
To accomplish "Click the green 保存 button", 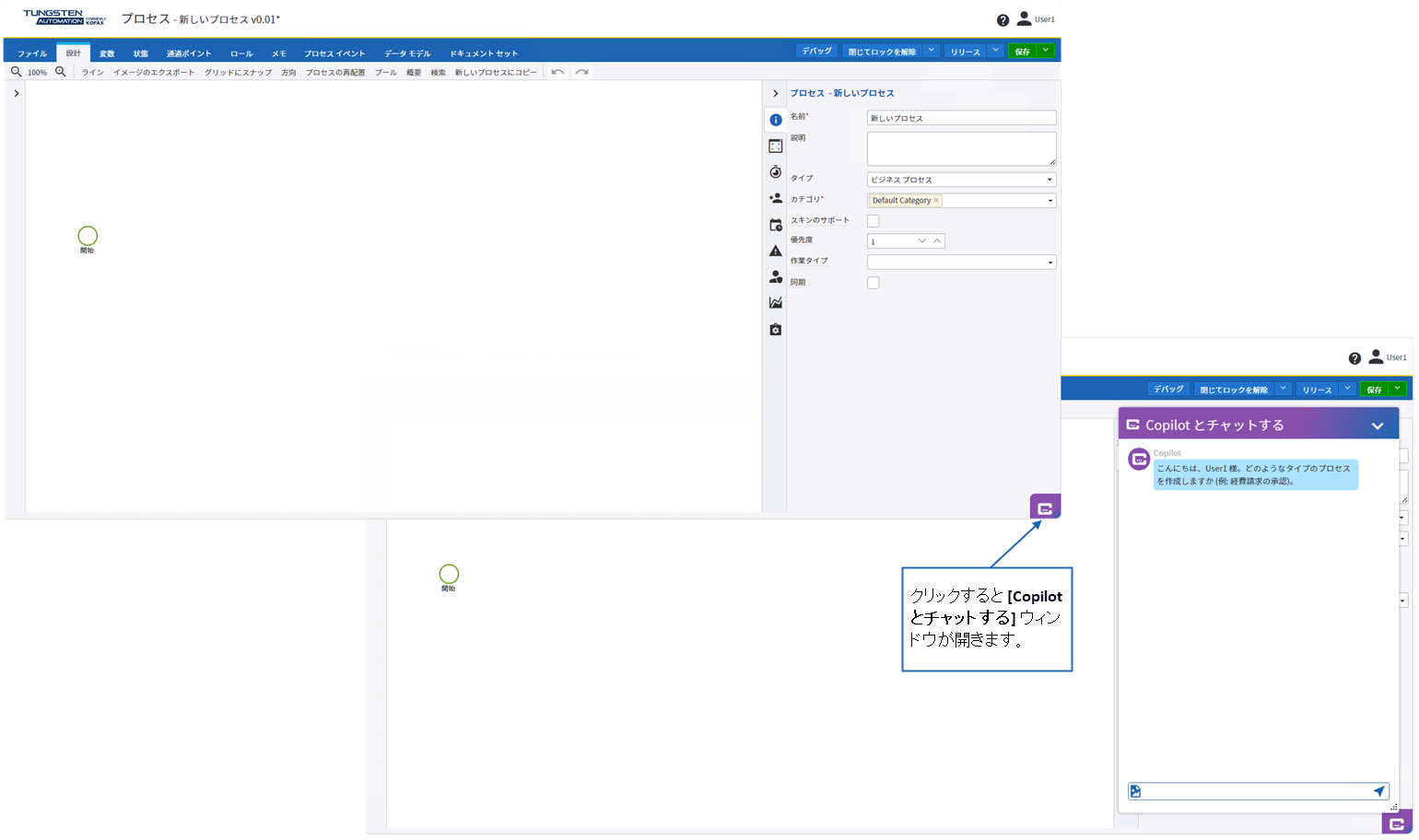I will [1022, 52].
